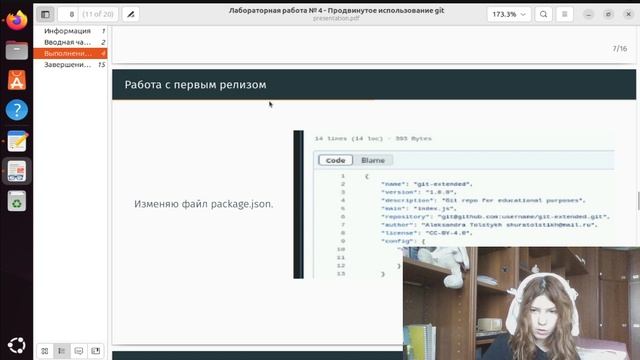Screen dimensions: 640x360
Task: Click the Blame tab in the slide
Action: tap(373, 160)
